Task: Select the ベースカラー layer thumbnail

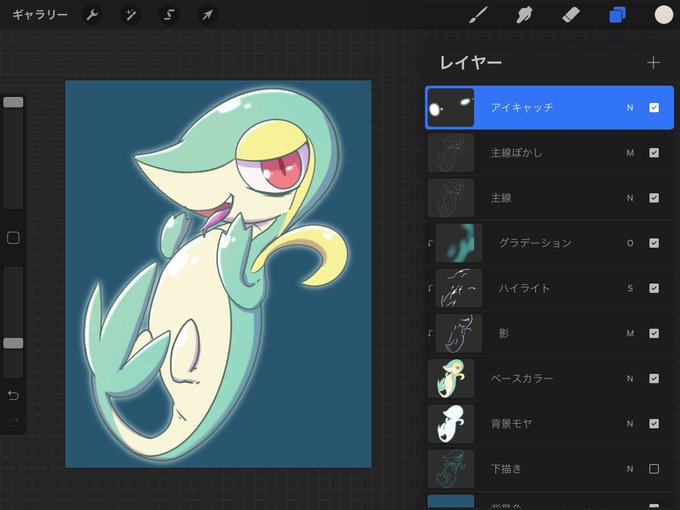Action: (451, 379)
